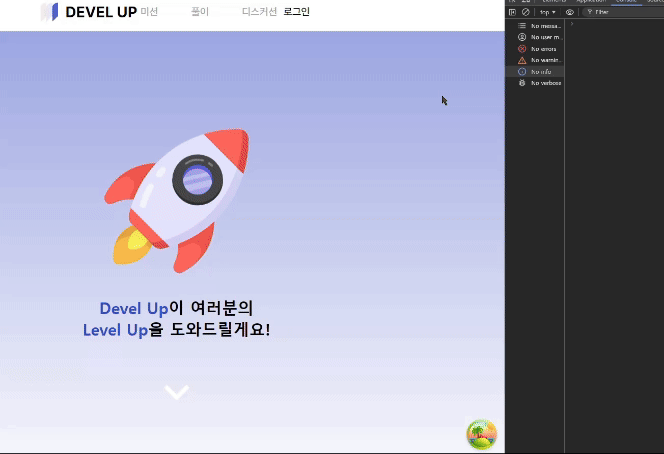Click the rocket illustration
Screen dimensions: 664x454
coord(177,200)
